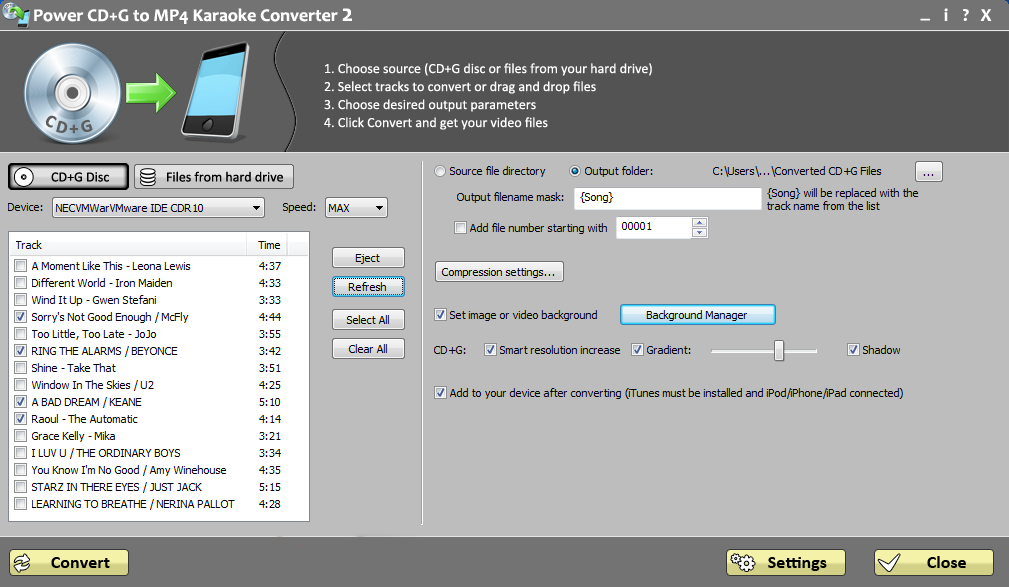Check 'Window In The Skies / U2'
This screenshot has width=1009, height=587.
[21, 385]
